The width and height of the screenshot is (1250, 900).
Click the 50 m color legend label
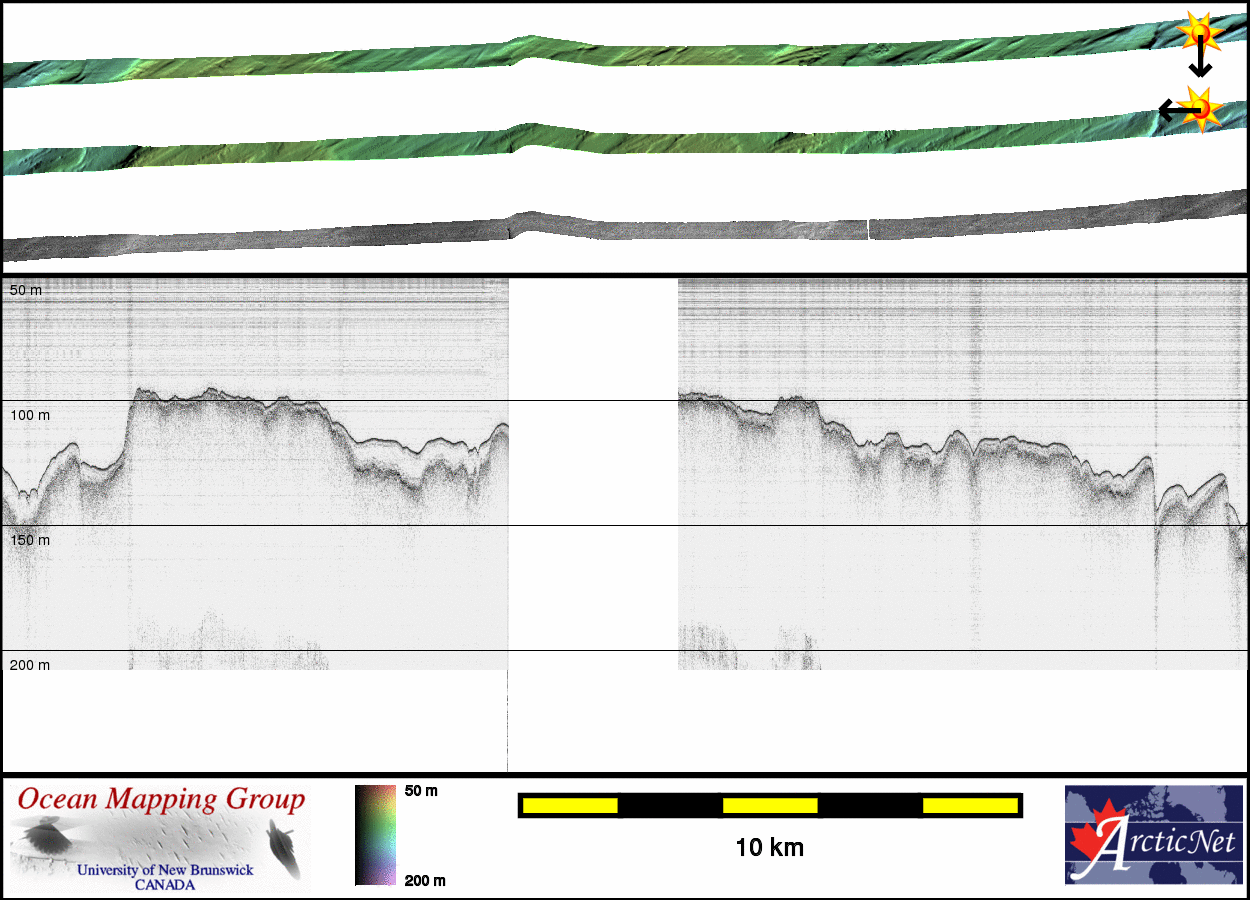421,791
